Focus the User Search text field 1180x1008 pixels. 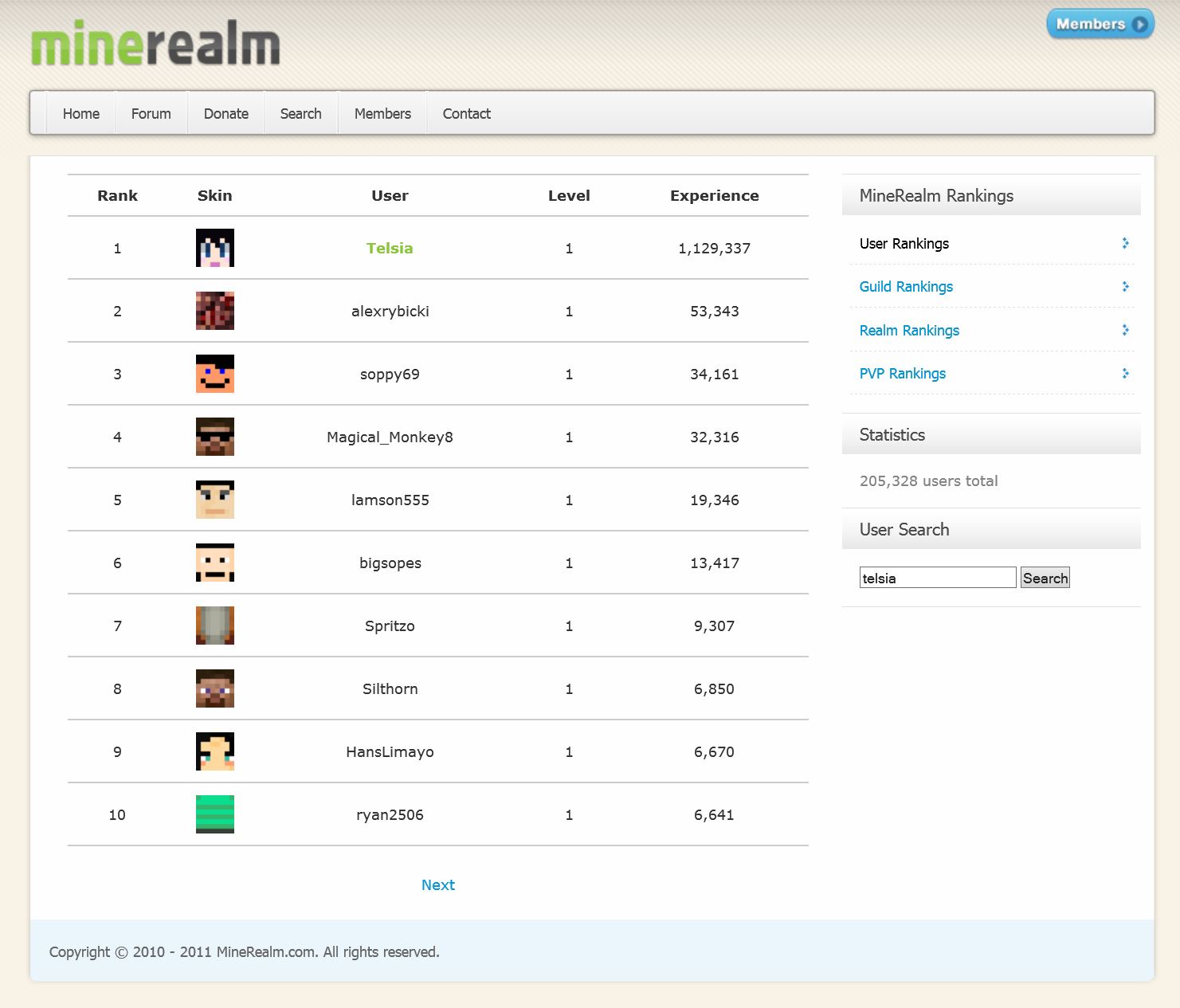[x=937, y=578]
